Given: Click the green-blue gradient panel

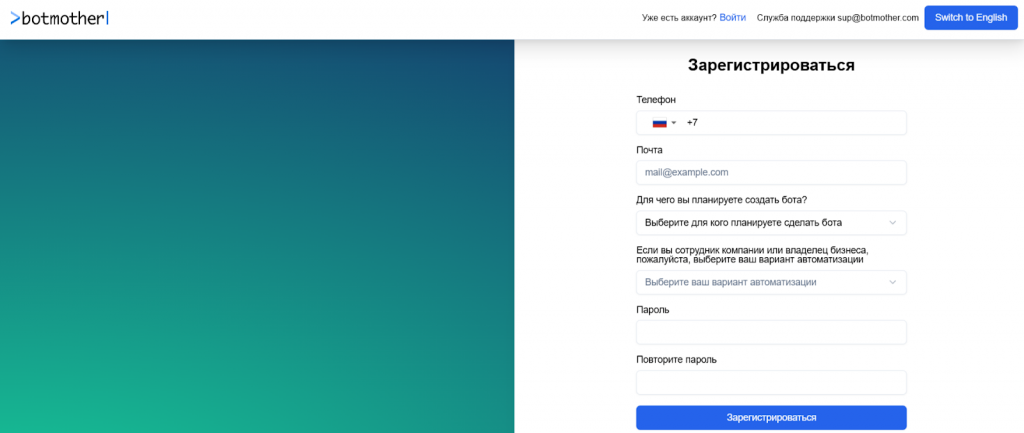Looking at the screenshot, I should coord(257,236).
